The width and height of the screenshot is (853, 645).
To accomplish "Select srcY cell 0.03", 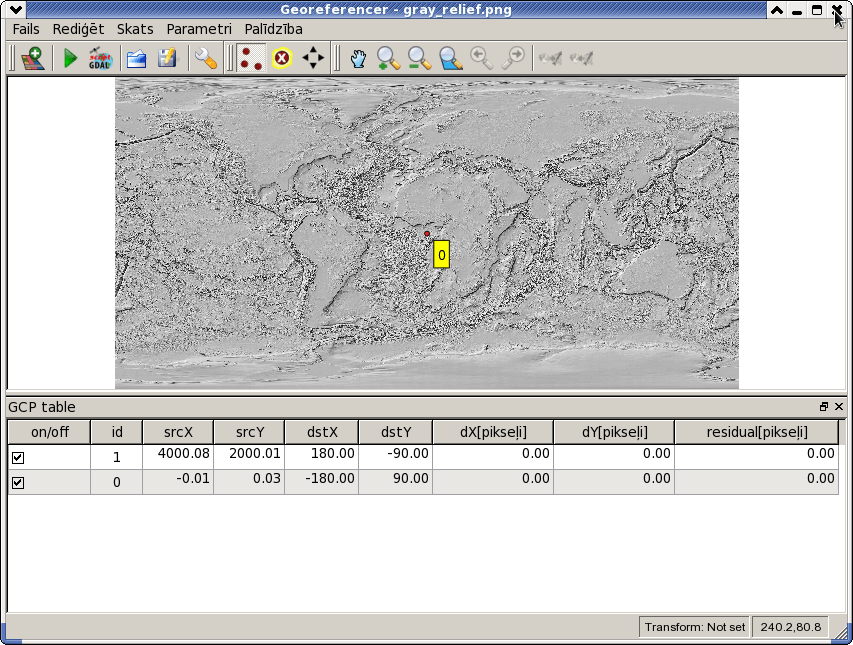I will (x=249, y=482).
